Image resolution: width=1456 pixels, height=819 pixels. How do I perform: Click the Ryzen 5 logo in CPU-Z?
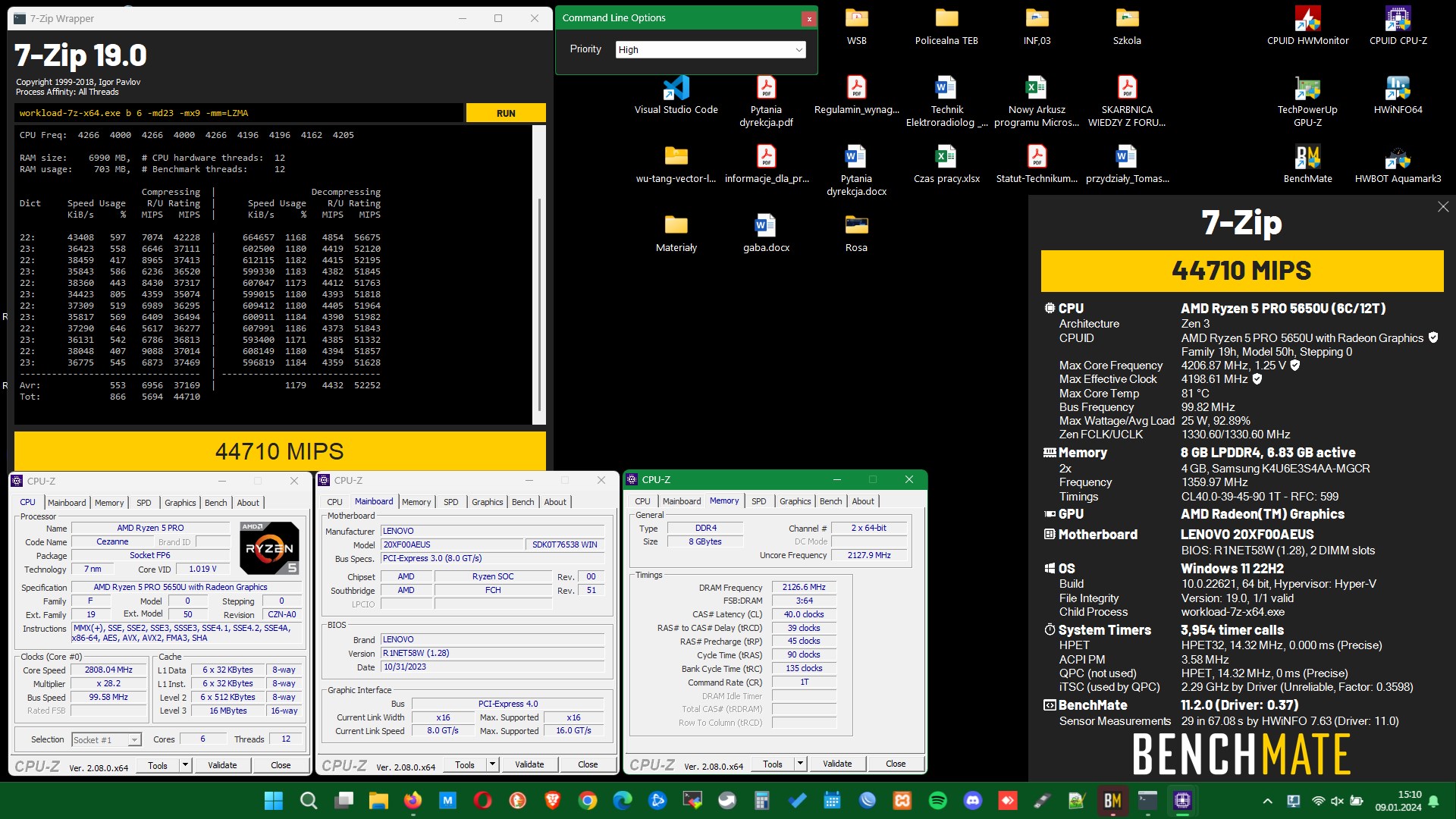pos(269,548)
